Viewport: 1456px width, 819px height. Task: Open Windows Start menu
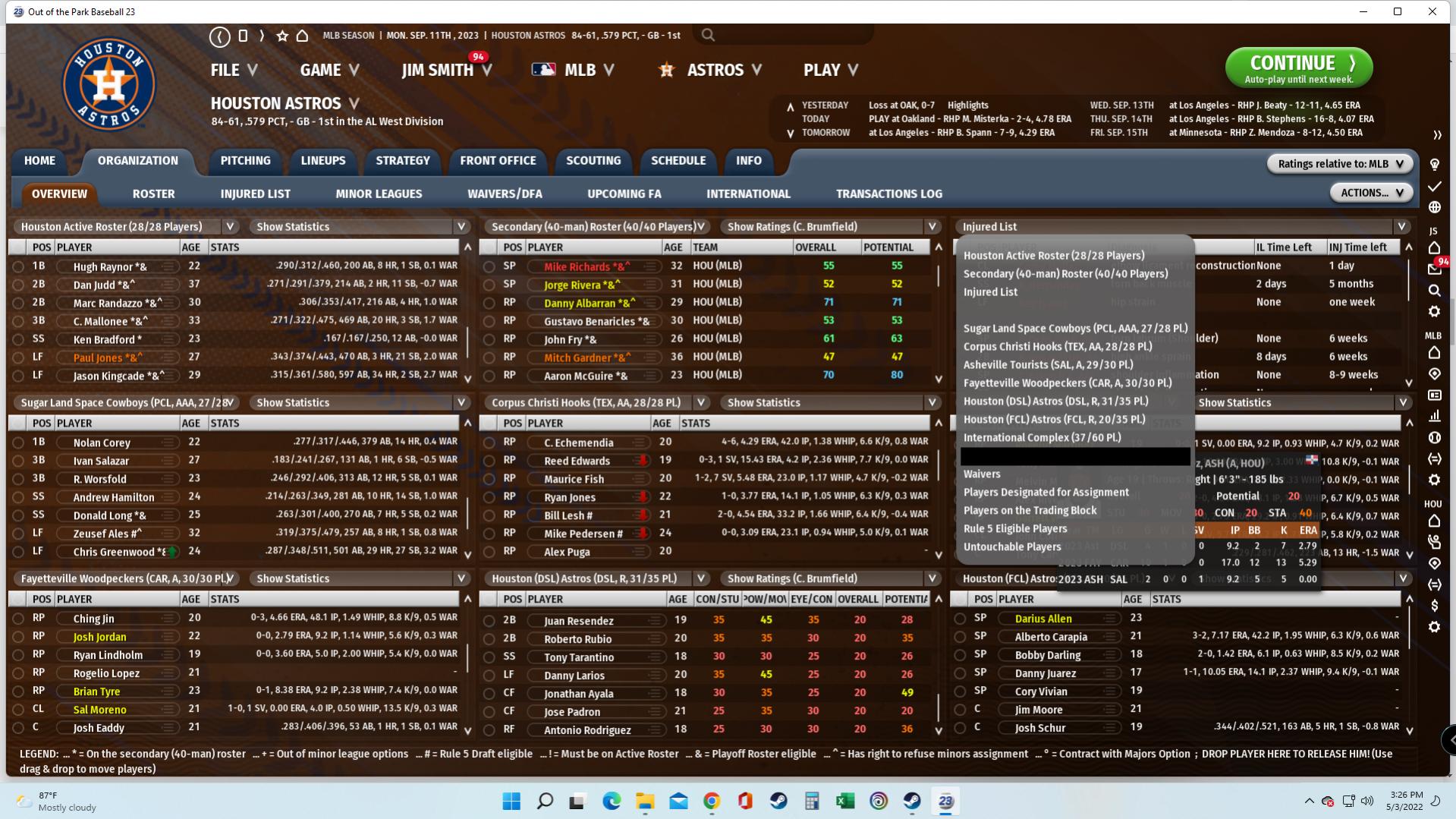[x=511, y=801]
